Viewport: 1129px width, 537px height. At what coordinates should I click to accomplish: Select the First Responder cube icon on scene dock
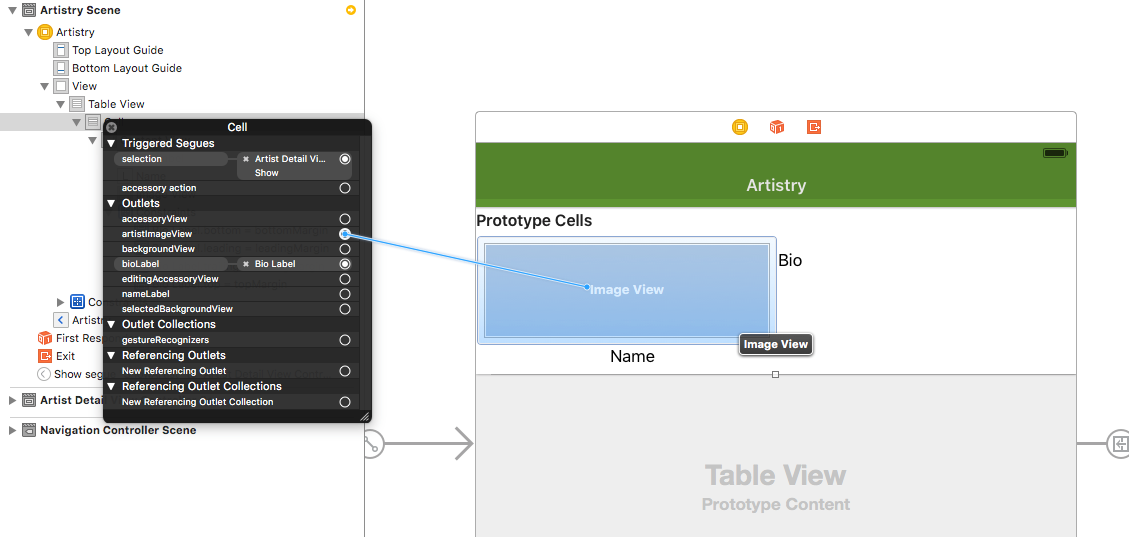click(x=776, y=127)
